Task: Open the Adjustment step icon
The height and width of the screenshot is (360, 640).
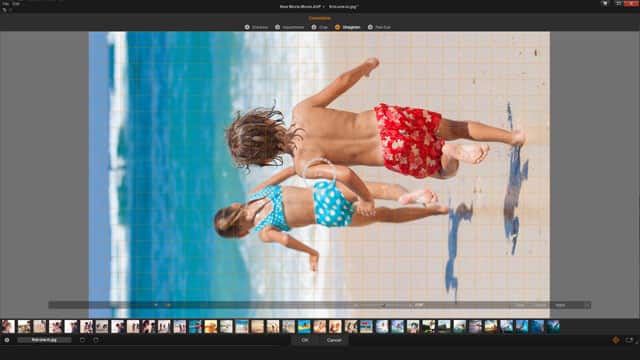Action: coord(278,27)
